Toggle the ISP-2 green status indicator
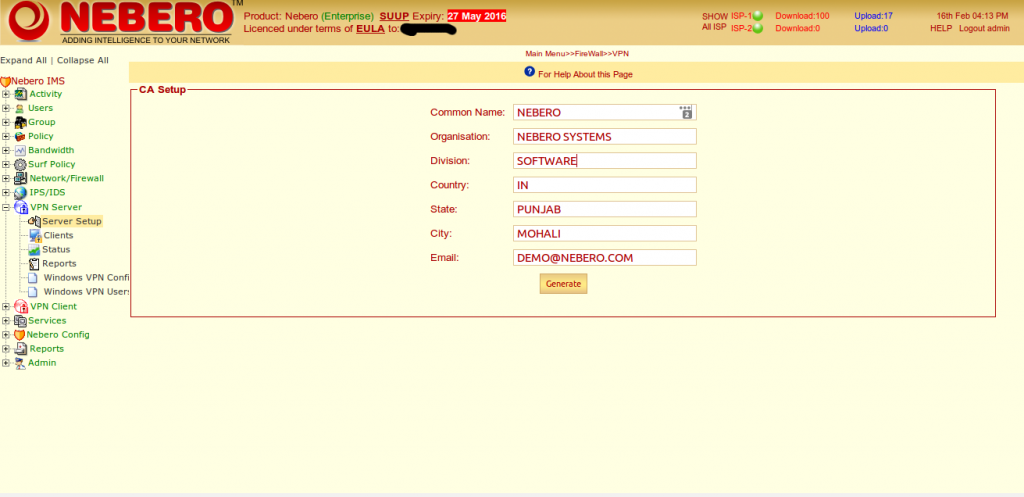Viewport: 1024px width, 497px height. coord(758,29)
